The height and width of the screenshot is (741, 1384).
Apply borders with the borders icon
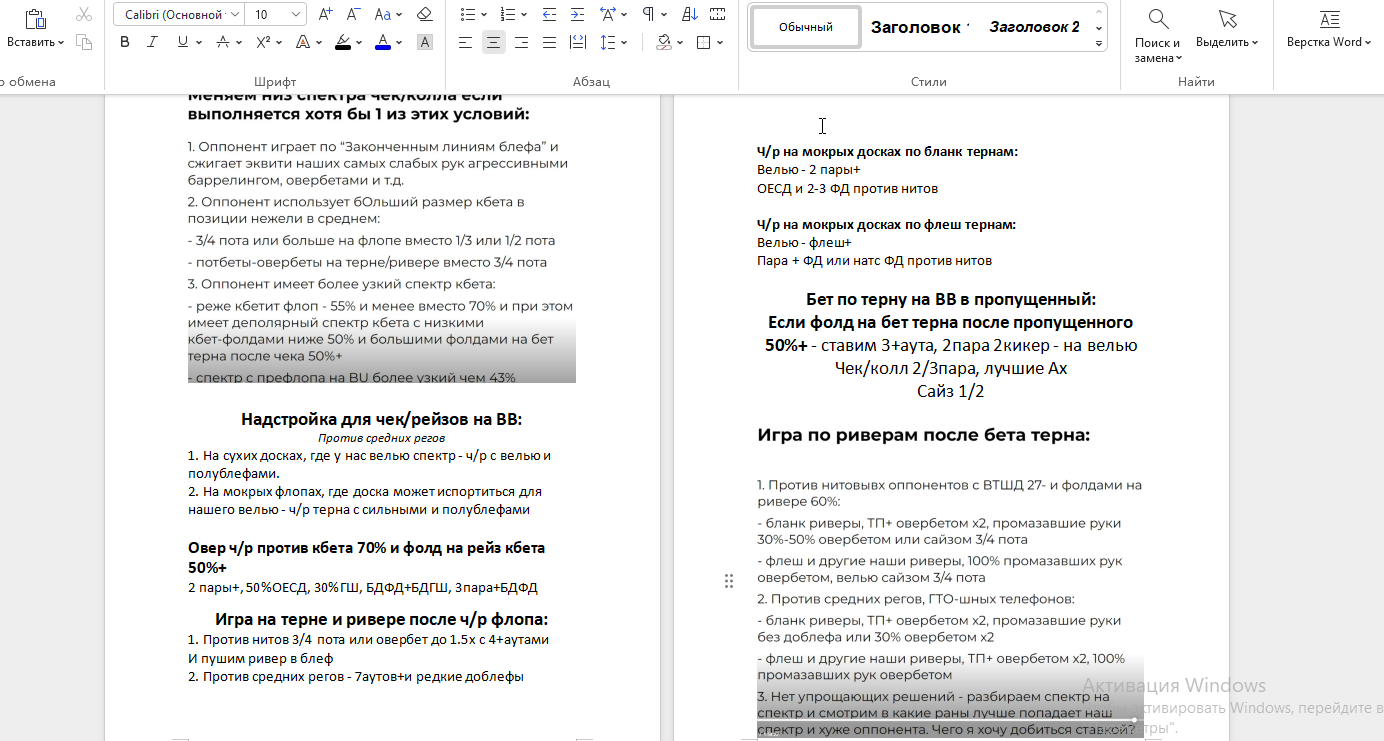click(703, 42)
